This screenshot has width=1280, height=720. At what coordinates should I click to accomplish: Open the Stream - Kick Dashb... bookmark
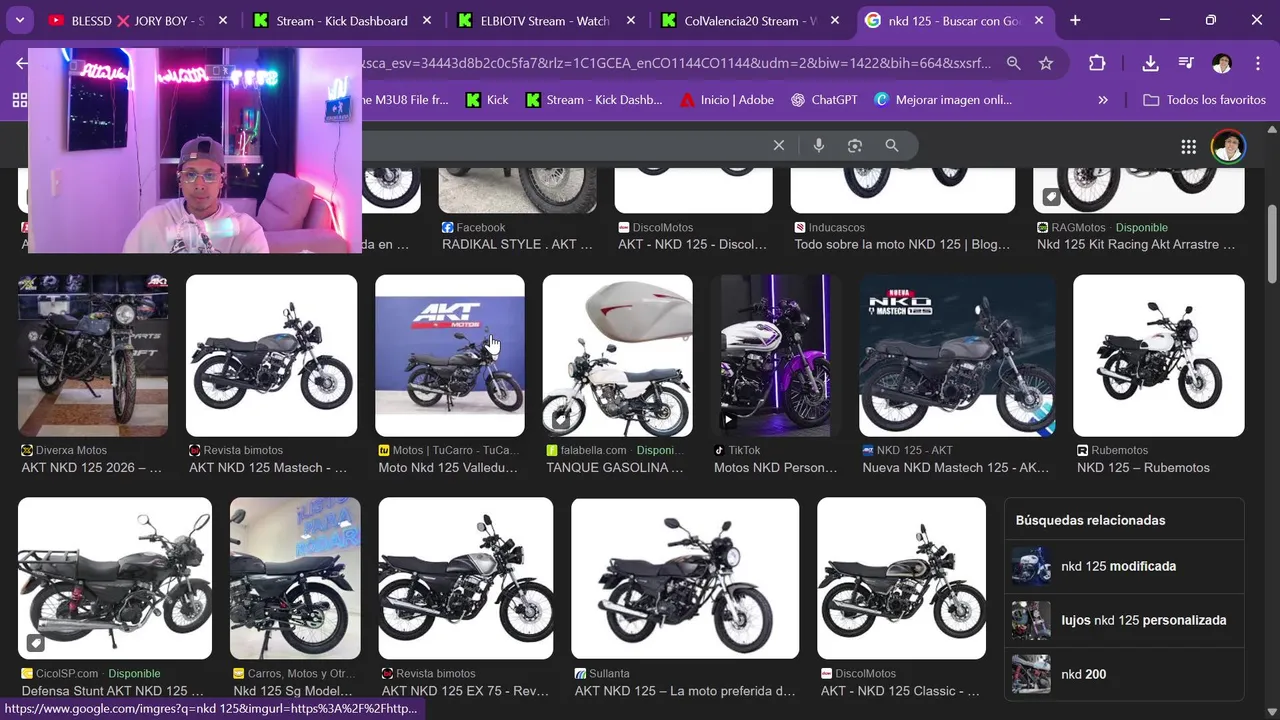tap(594, 100)
